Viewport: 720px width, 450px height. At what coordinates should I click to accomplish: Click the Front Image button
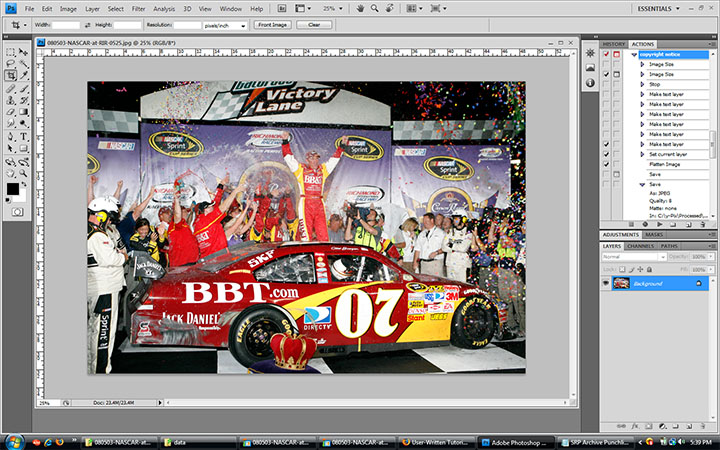273,25
